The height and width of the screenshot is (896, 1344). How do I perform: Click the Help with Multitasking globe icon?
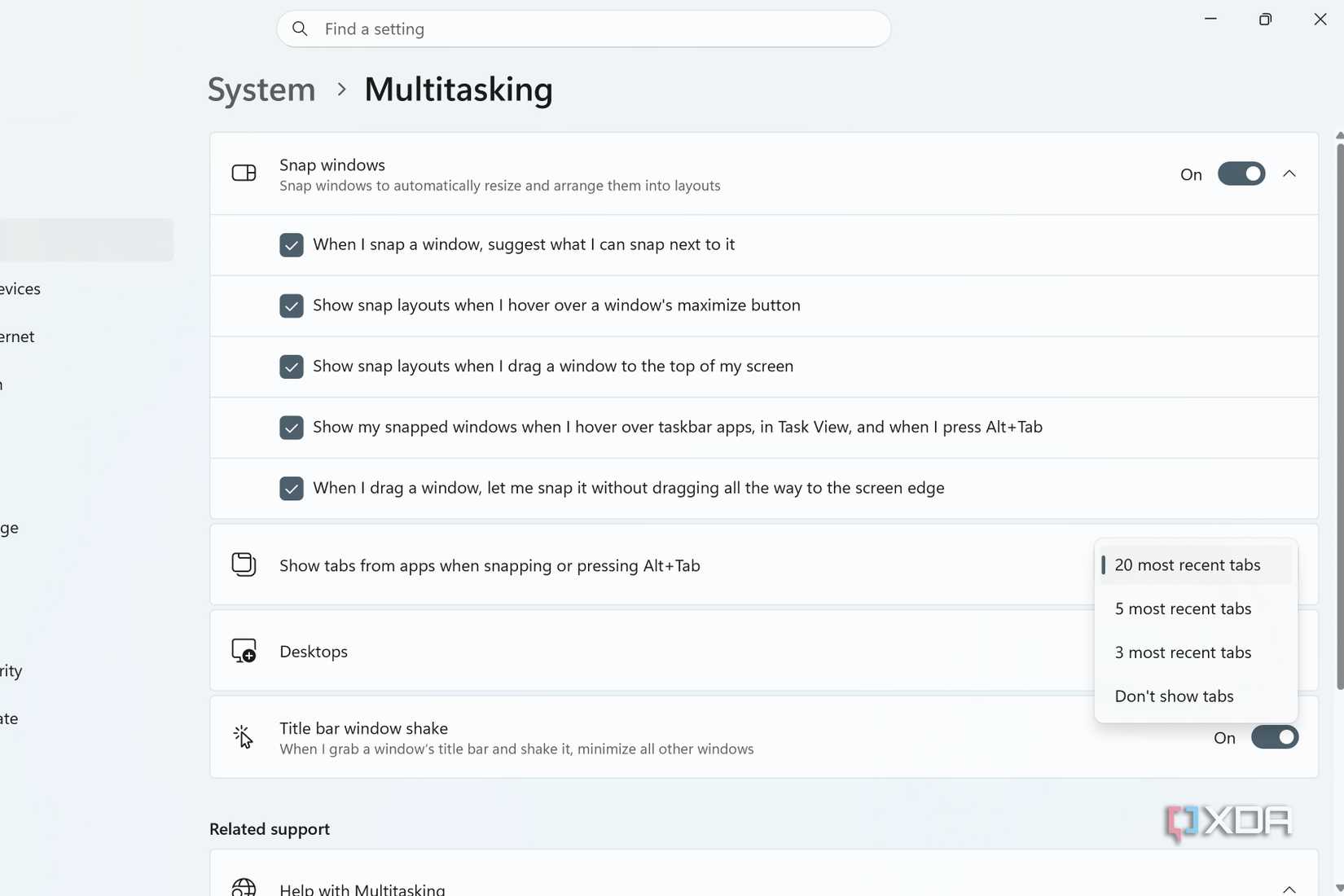(x=244, y=888)
